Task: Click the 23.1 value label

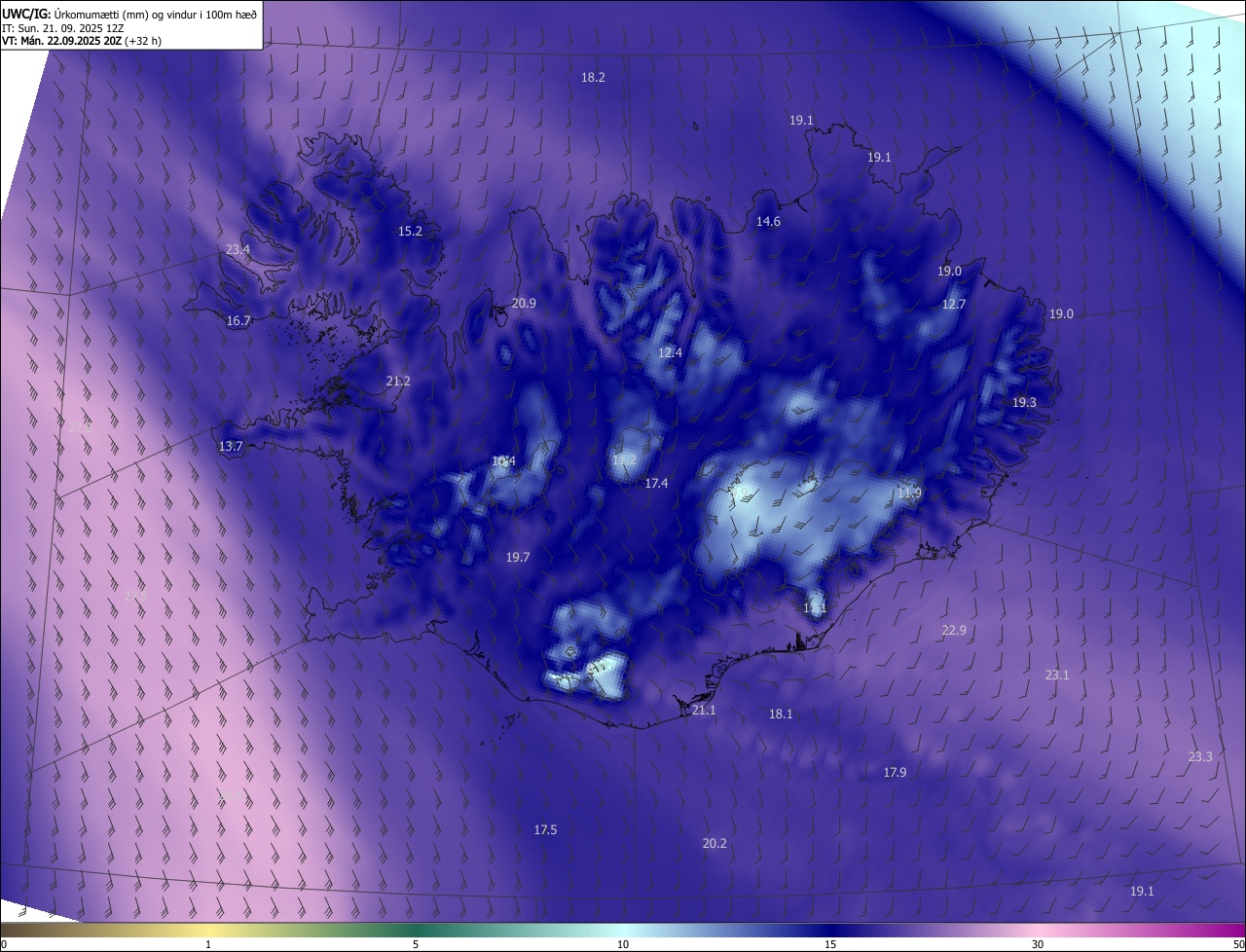Action: (1057, 676)
